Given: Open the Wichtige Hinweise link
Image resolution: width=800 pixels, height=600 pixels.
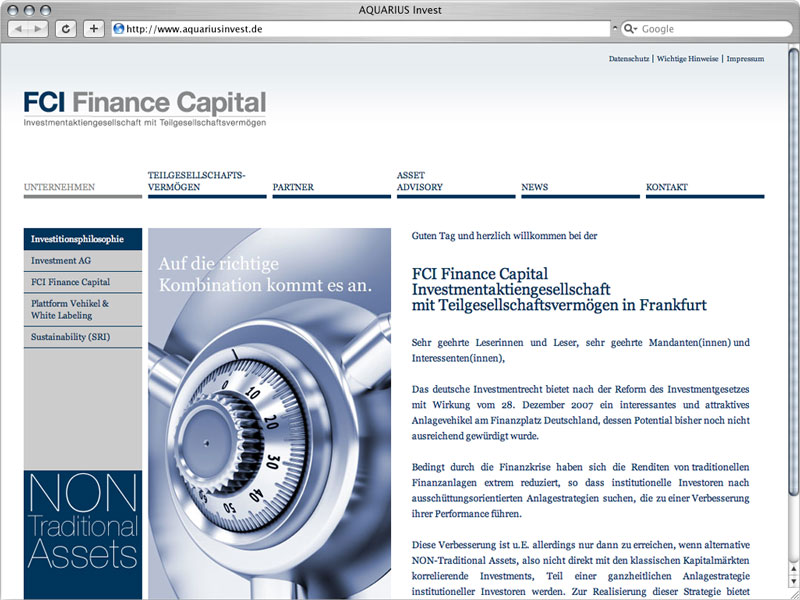Looking at the screenshot, I should coord(687,59).
